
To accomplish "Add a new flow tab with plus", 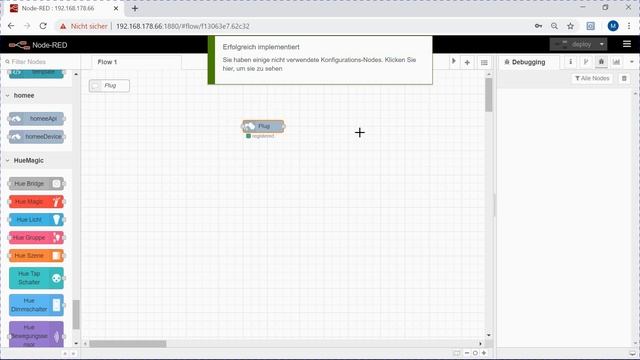I will (x=467, y=62).
